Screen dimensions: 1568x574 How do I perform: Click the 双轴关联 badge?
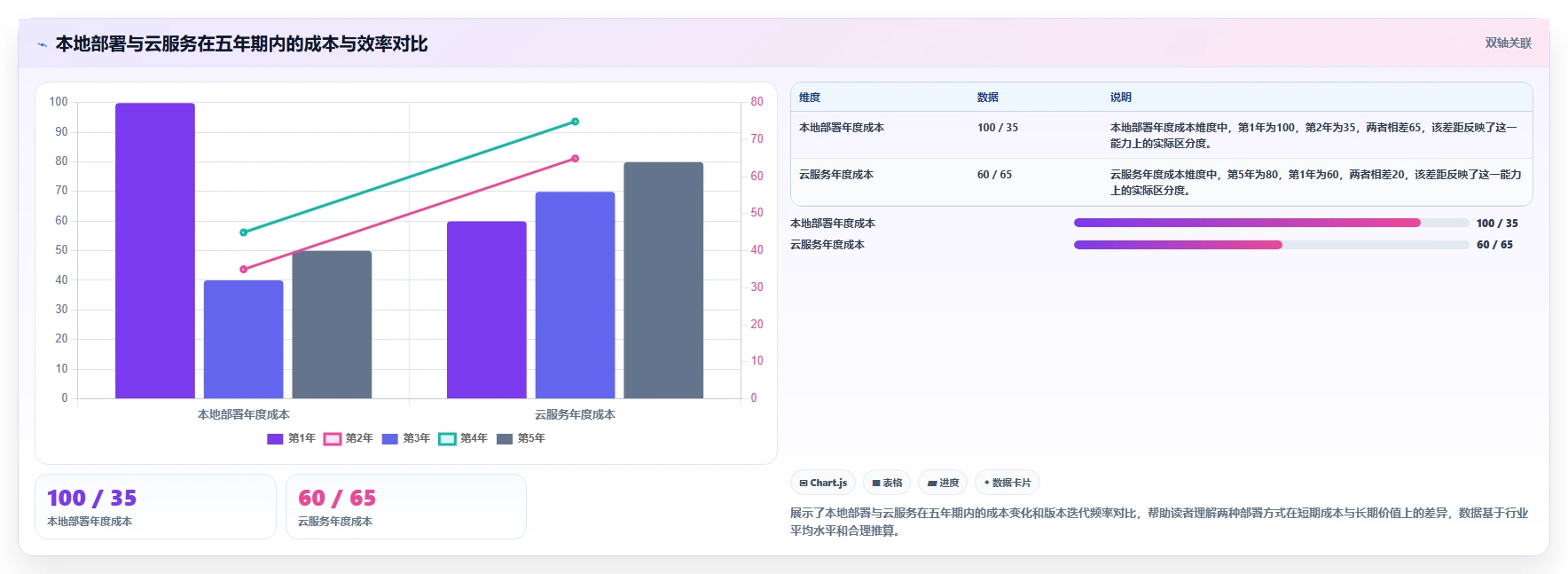(1508, 43)
